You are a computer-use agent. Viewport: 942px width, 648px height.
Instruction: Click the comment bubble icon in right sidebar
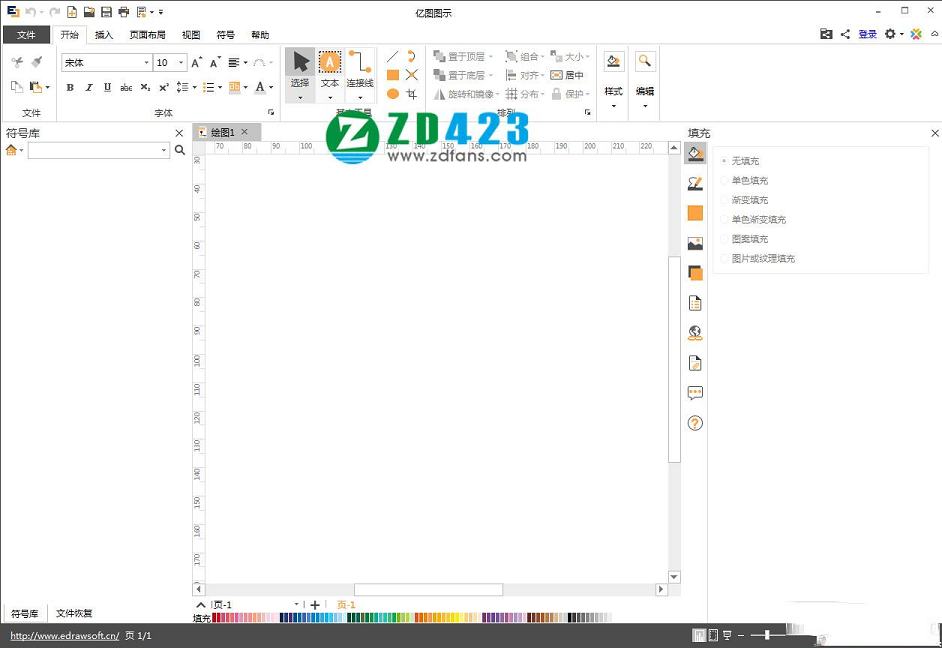(695, 392)
